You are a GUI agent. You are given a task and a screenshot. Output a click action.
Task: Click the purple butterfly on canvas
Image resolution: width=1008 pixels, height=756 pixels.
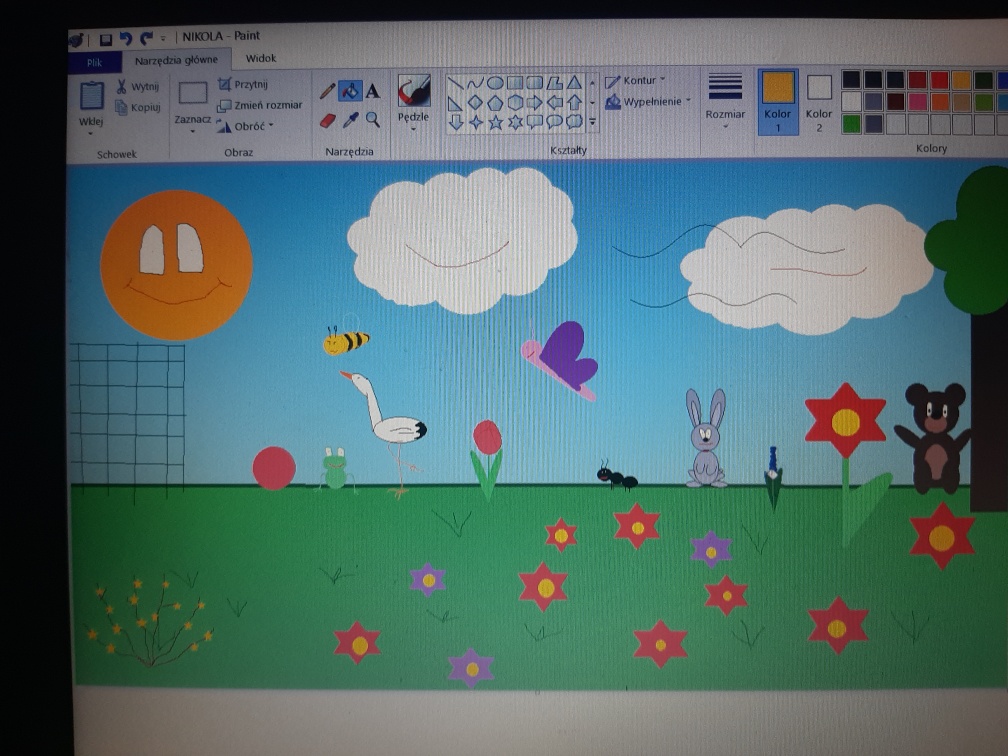pos(562,360)
